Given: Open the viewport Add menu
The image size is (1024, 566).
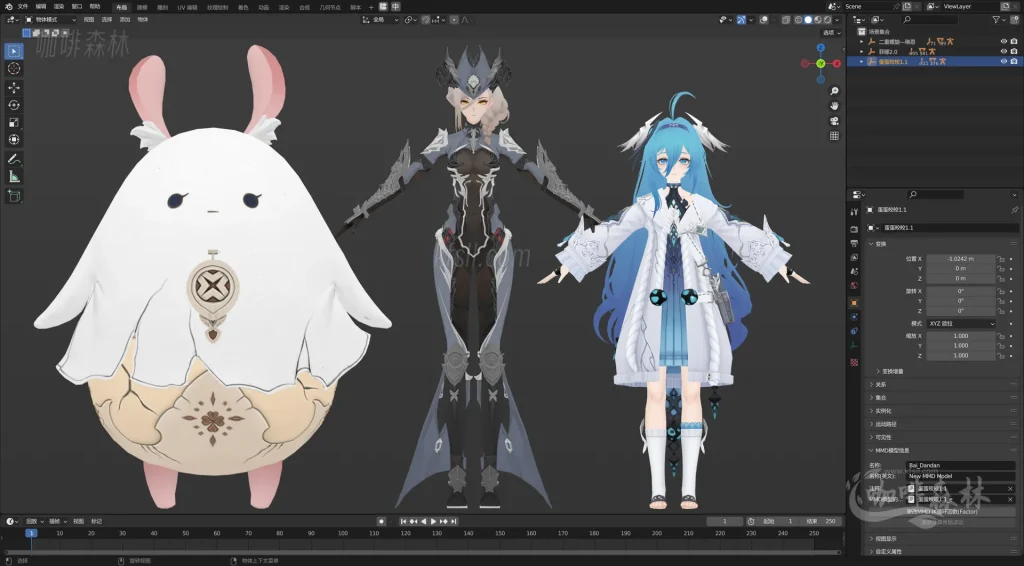Looking at the screenshot, I should pos(125,20).
